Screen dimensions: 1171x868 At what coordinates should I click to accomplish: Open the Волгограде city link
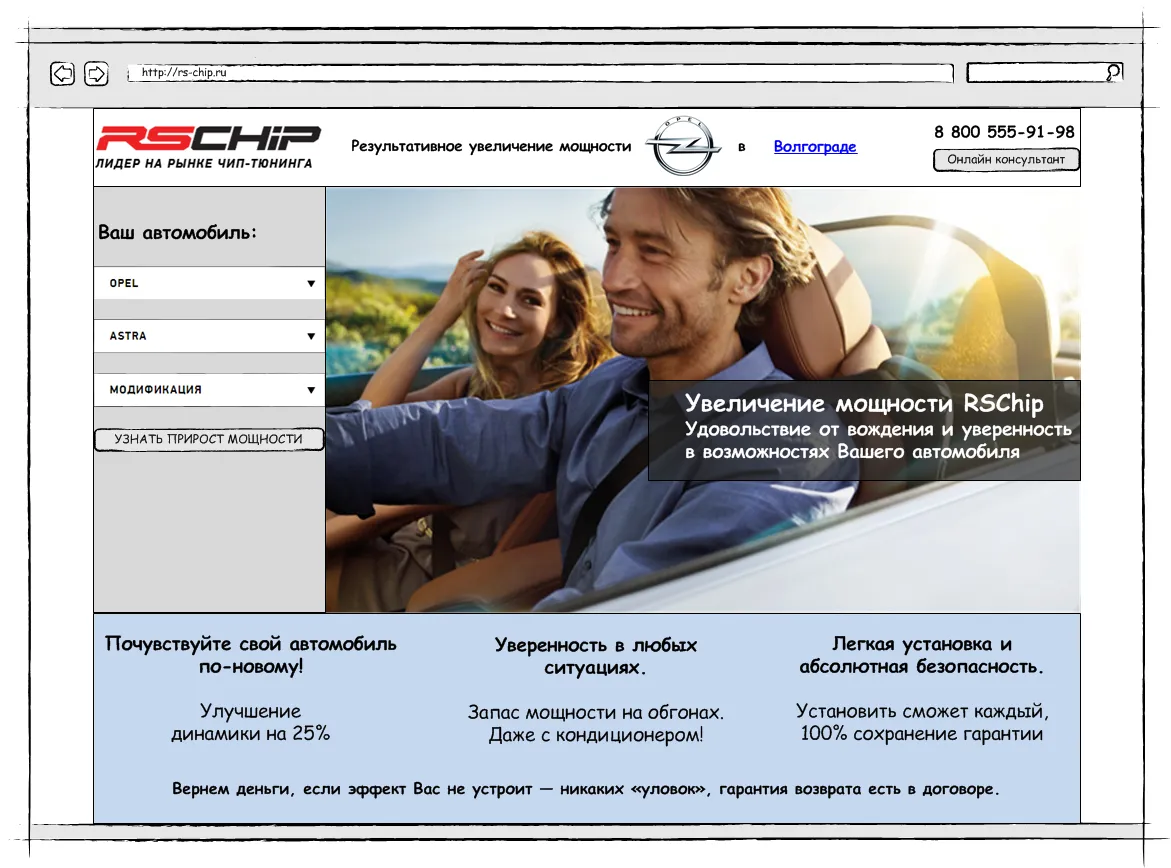click(x=815, y=147)
